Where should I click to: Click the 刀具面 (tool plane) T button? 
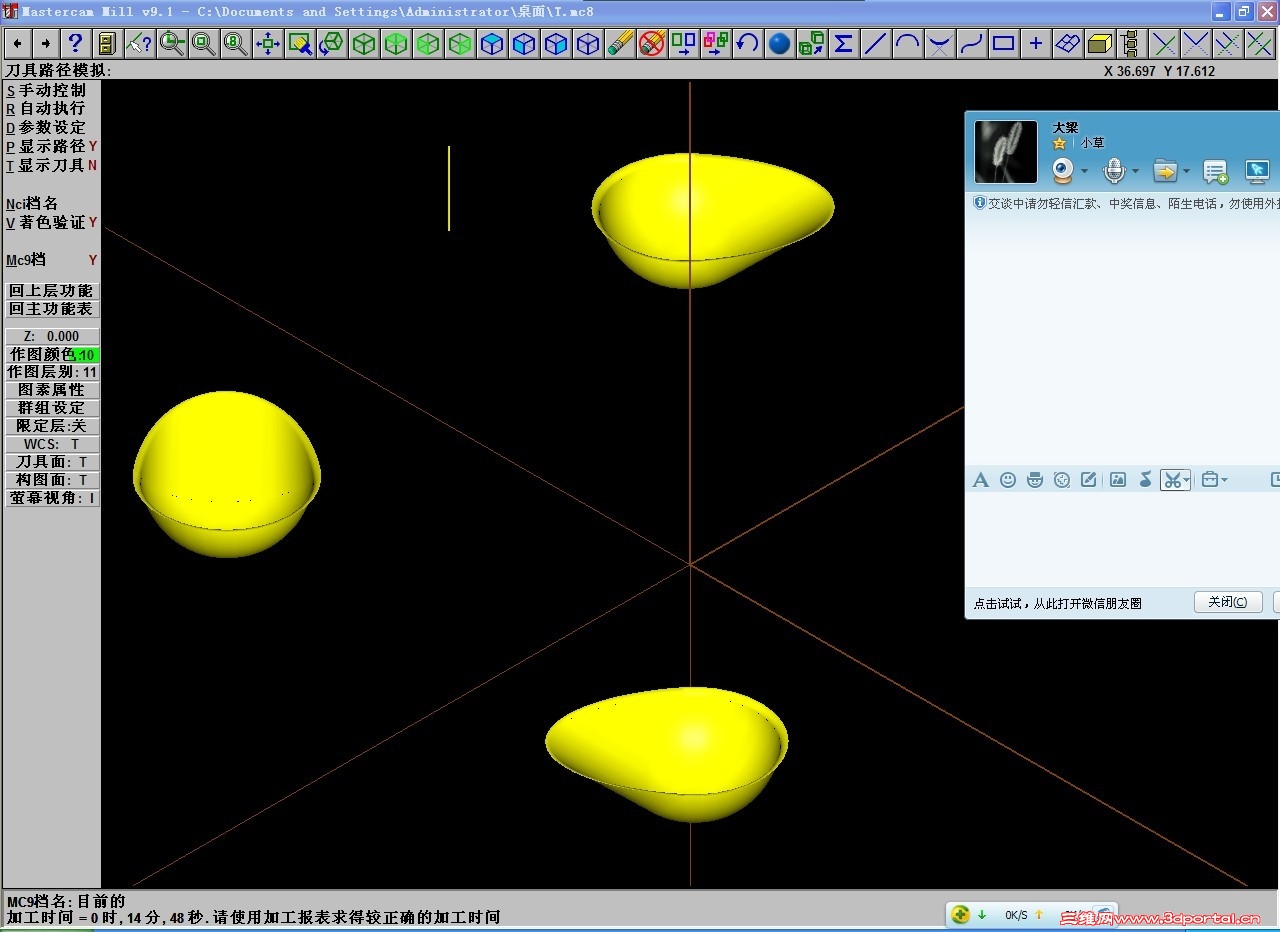[x=52, y=462]
